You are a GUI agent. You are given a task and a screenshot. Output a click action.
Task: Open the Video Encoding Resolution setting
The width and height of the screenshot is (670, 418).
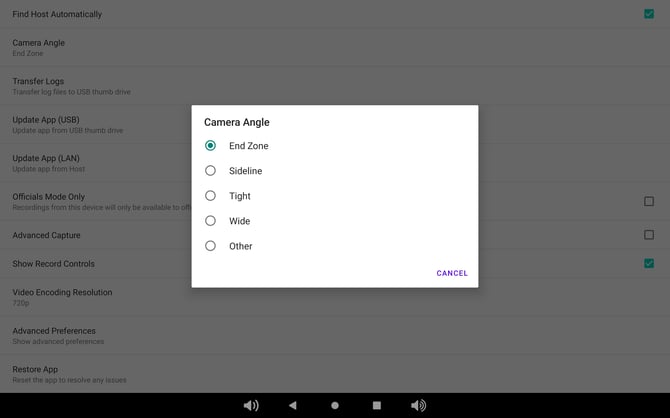coord(90,297)
